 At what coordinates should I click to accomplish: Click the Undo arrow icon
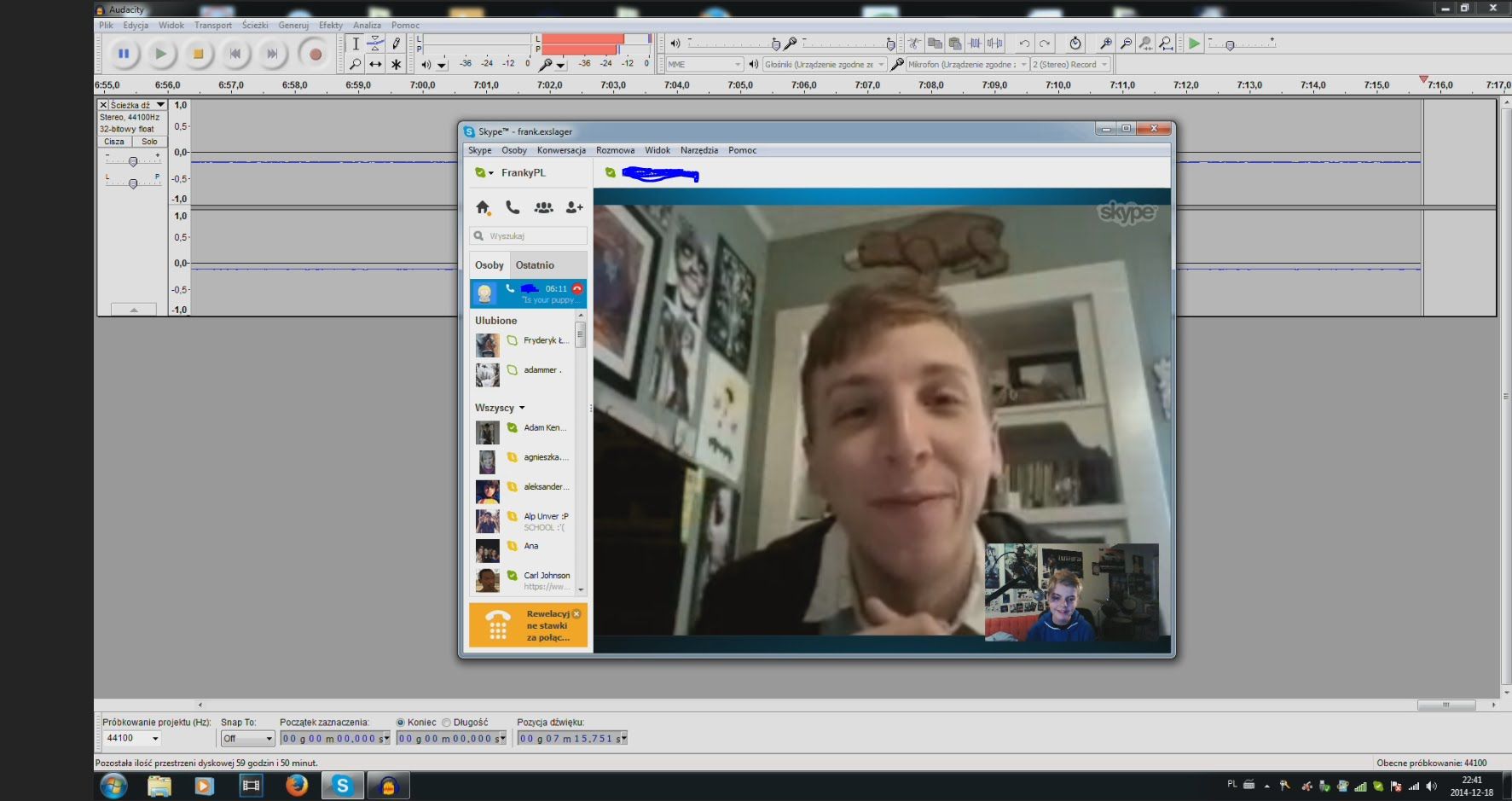(x=1024, y=44)
